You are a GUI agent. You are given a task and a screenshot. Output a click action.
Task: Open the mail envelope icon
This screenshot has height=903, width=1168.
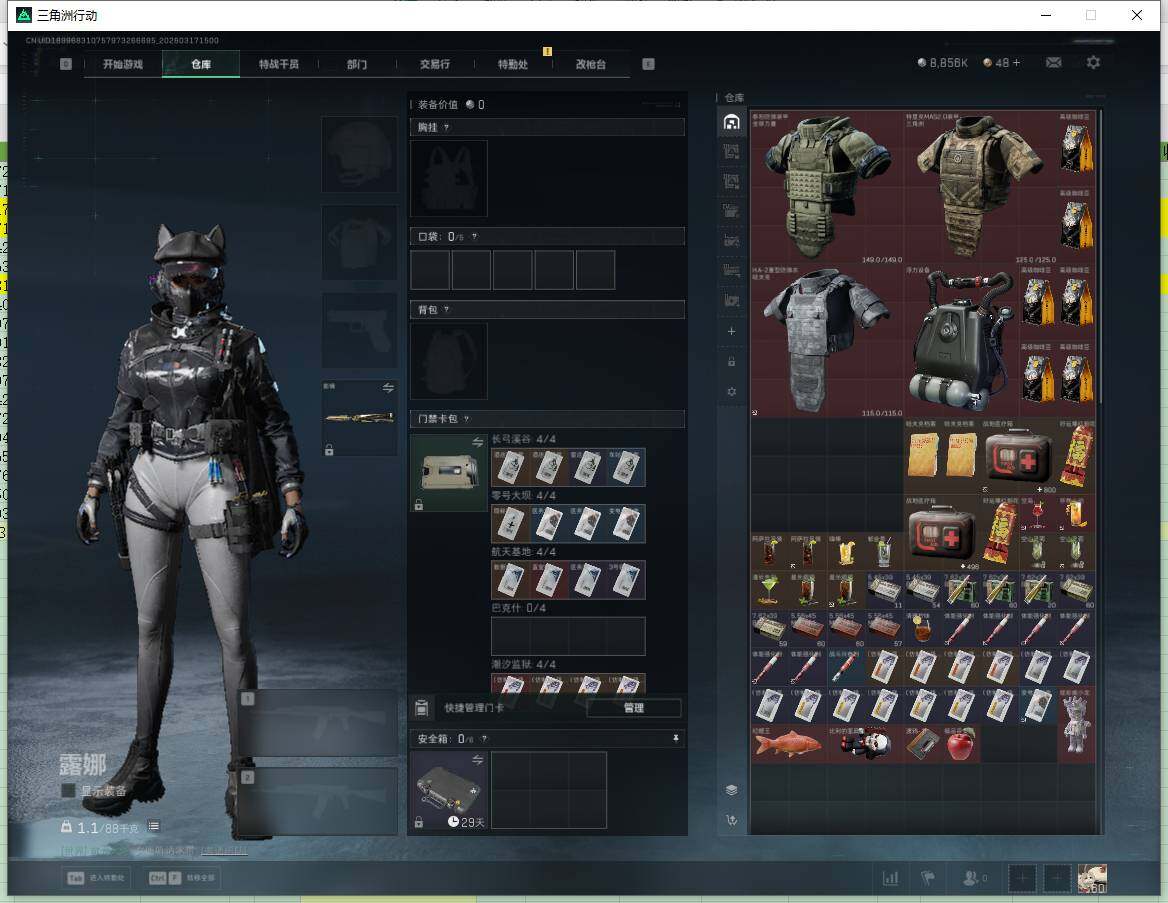pyautogui.click(x=1053, y=63)
